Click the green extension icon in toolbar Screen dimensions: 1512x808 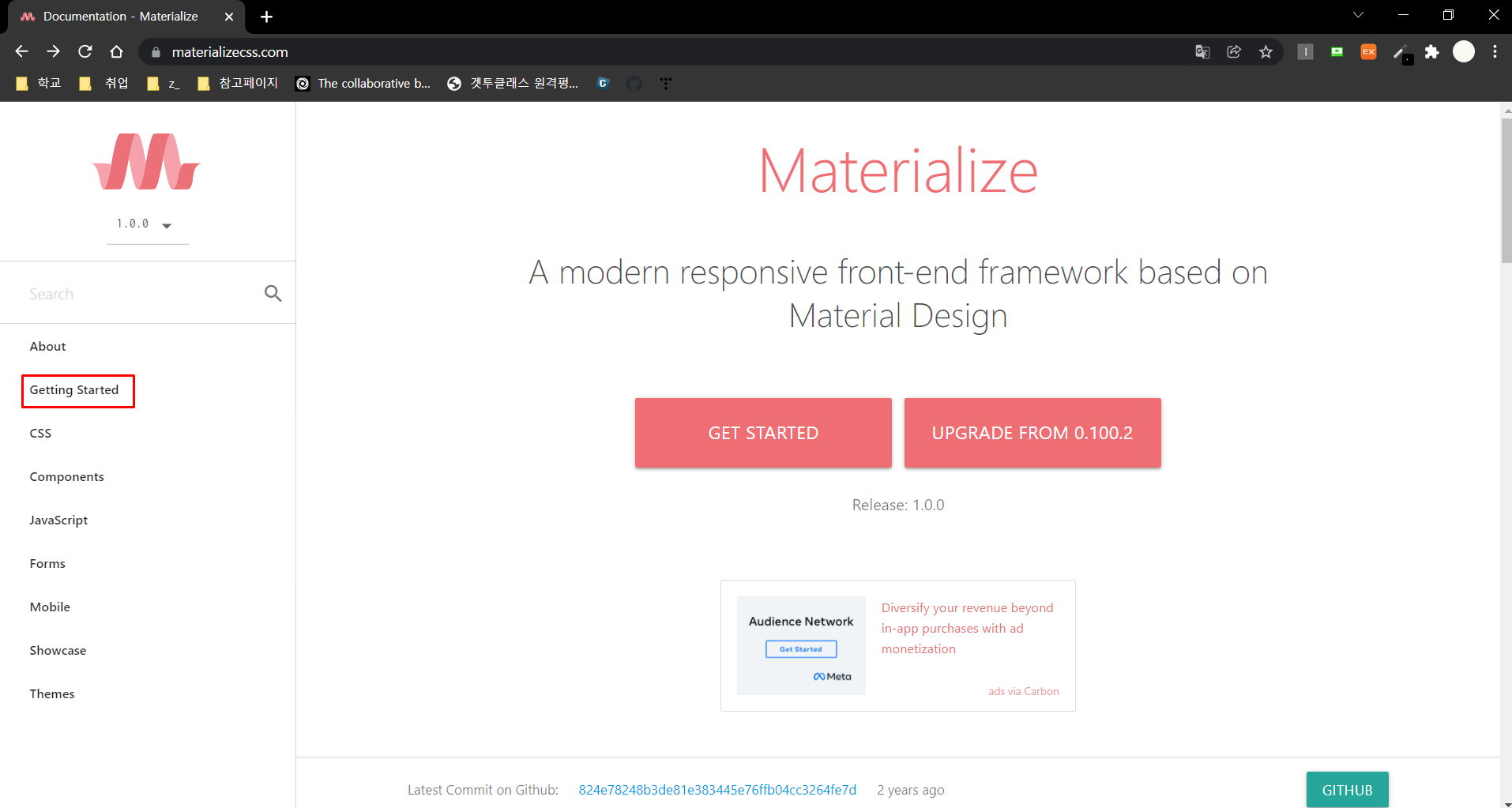coord(1337,52)
